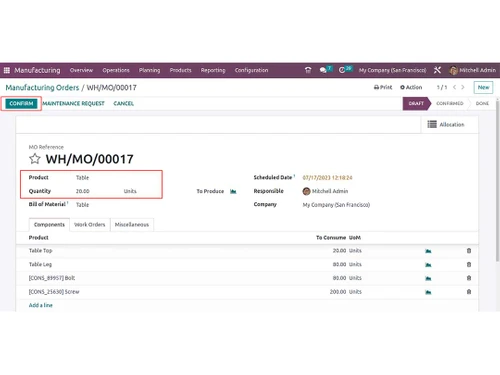Click the Quantity field 20.00

tap(83, 191)
